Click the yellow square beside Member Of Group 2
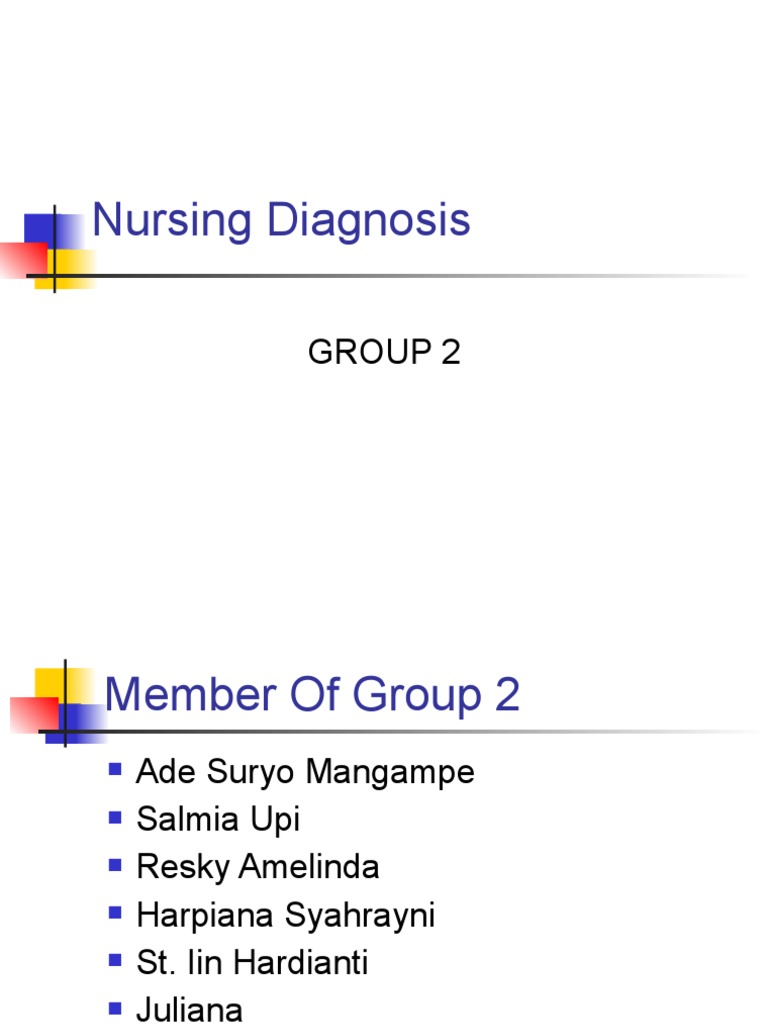Image resolution: width=768 pixels, height=1024 pixels. click(x=50, y=684)
